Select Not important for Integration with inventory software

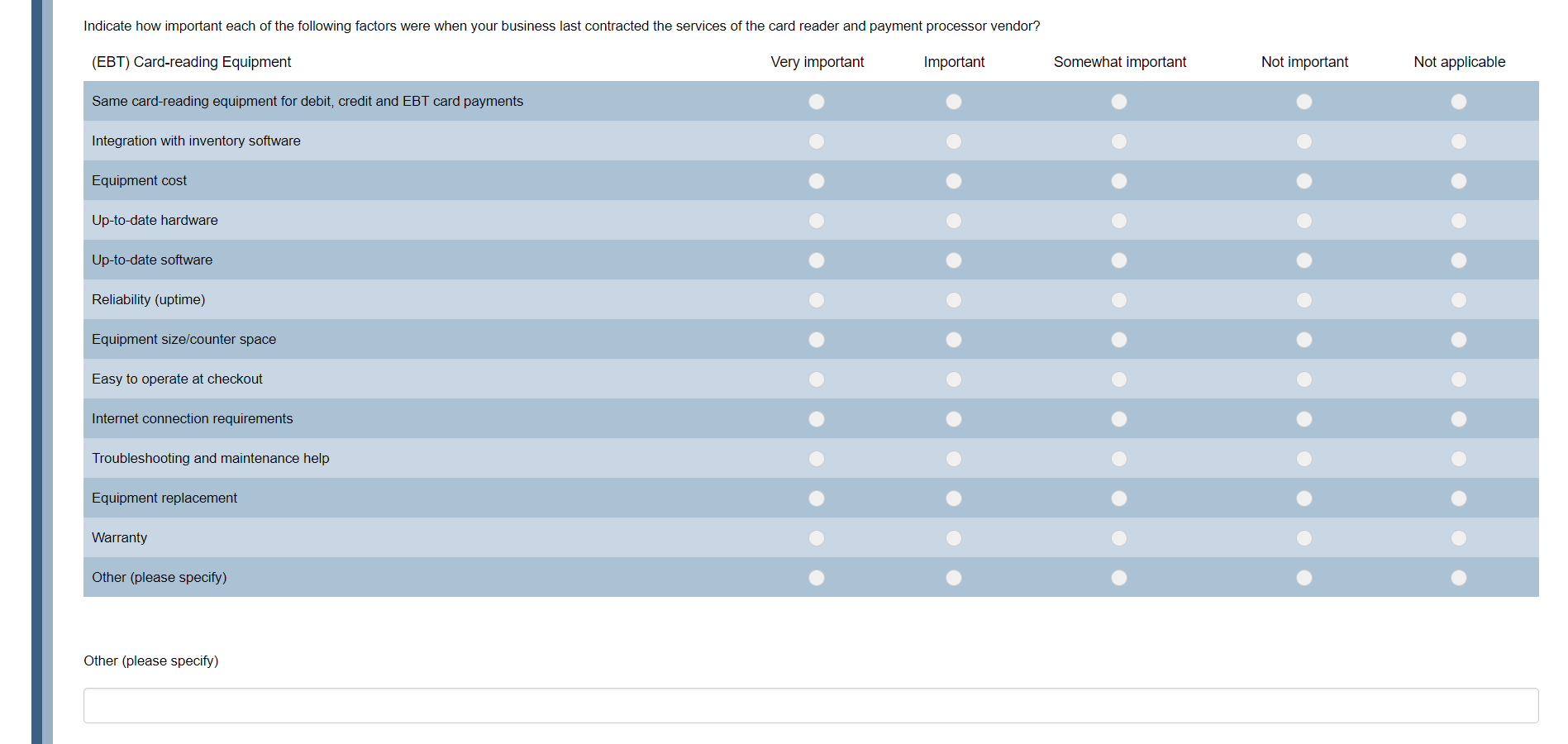click(x=1304, y=141)
